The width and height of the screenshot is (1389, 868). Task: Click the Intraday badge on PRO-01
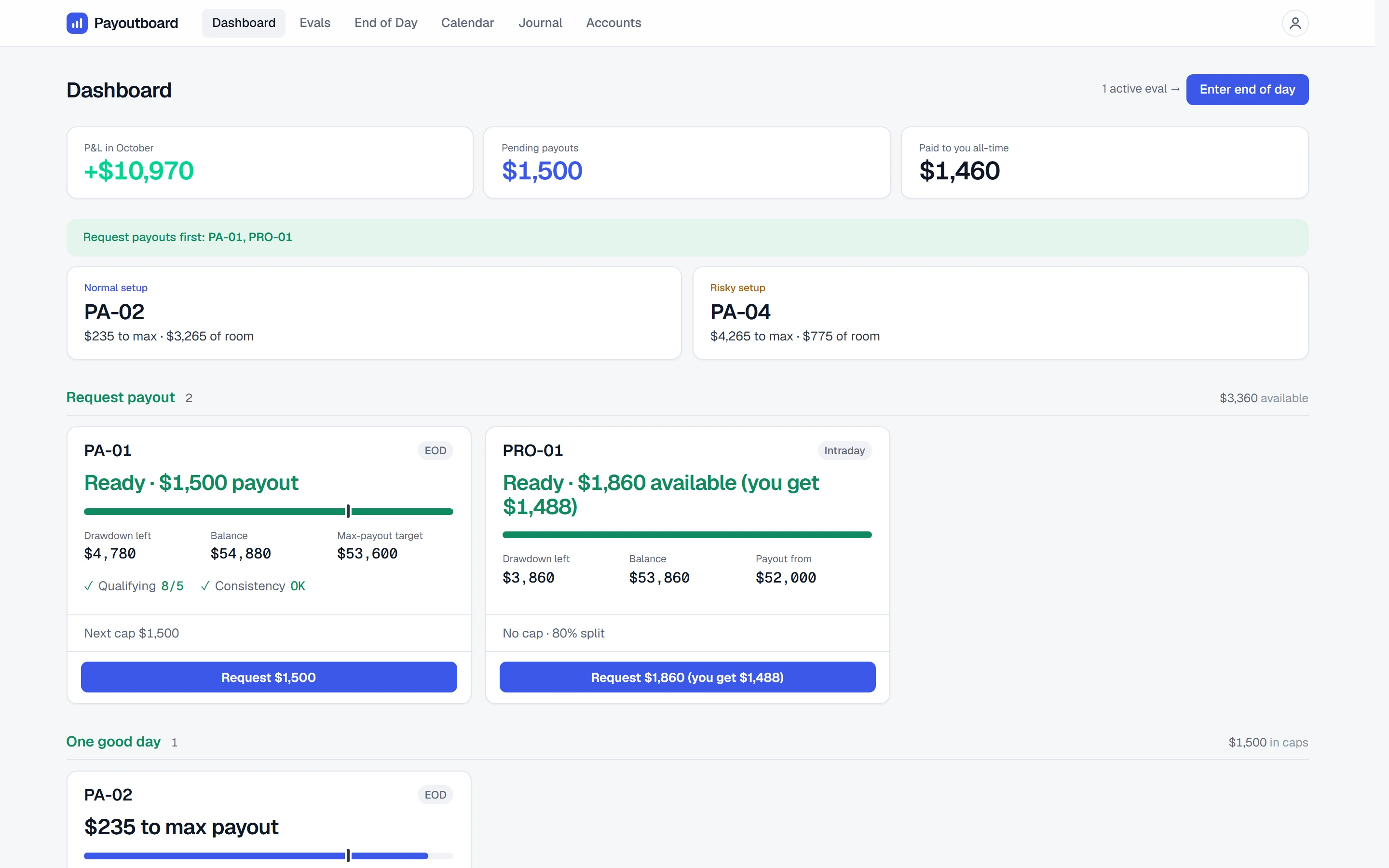(844, 451)
